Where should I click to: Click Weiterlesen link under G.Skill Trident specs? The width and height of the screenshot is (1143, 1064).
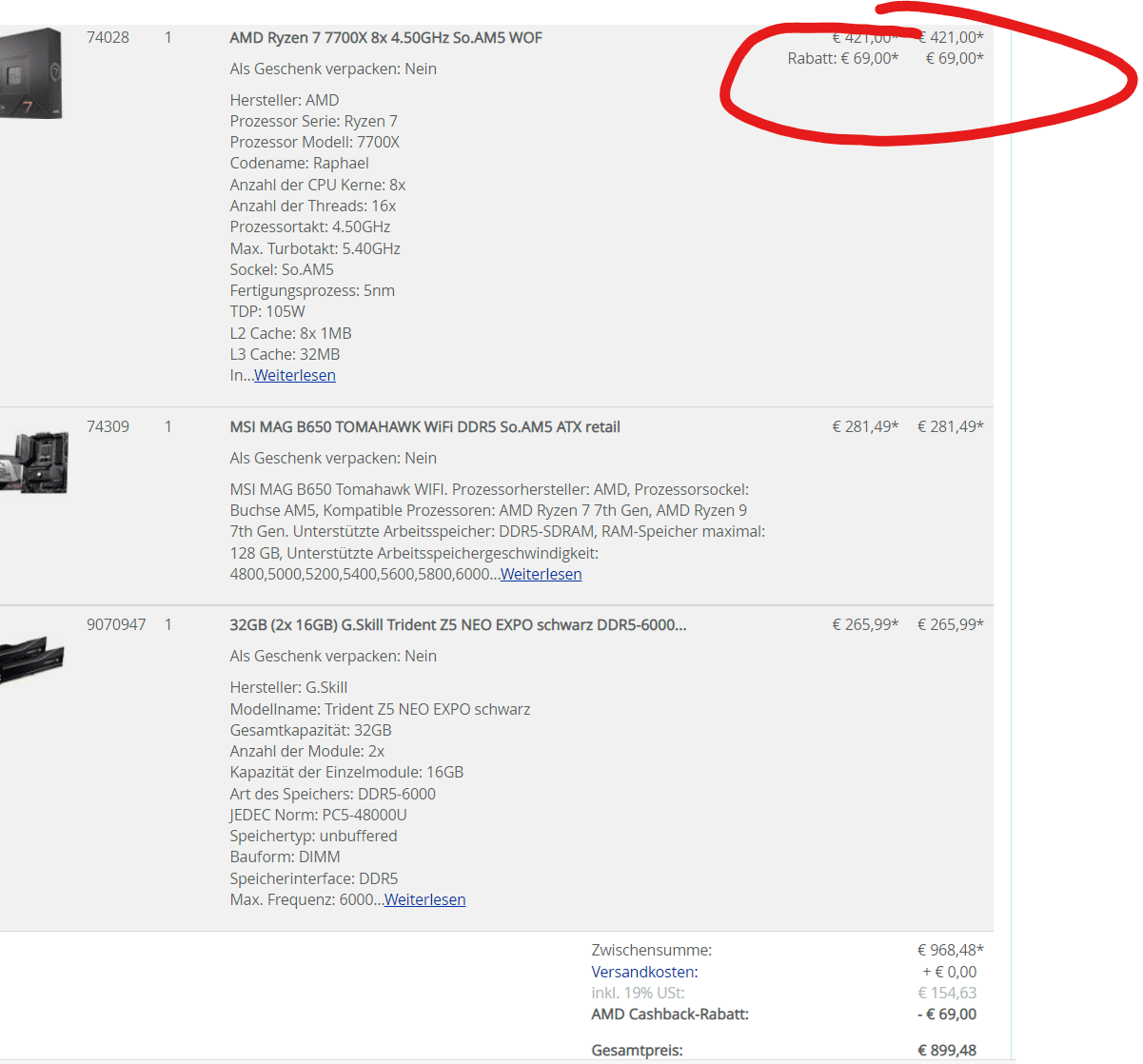425,899
